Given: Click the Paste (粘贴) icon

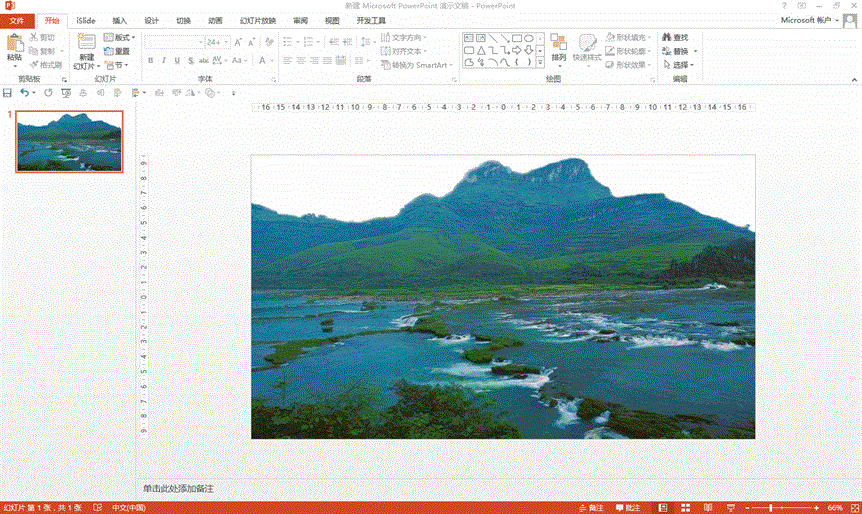Looking at the screenshot, I should (14, 43).
